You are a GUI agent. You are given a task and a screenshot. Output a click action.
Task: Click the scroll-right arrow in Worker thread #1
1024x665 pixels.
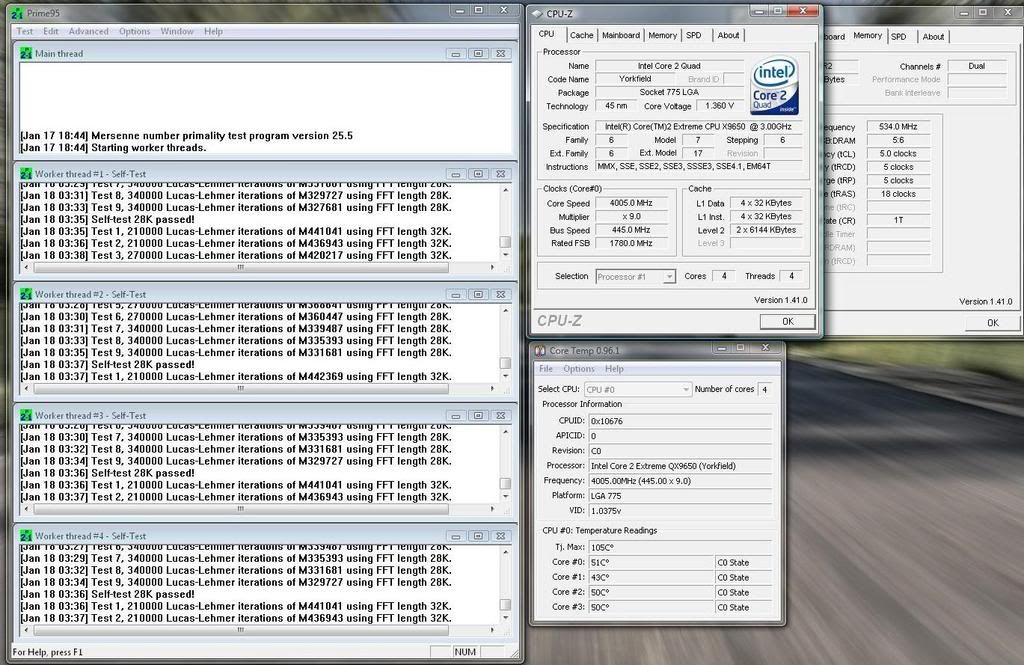(x=492, y=267)
